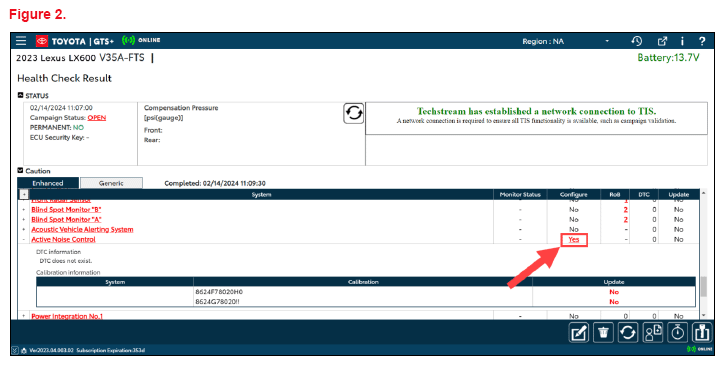Open the information 'i' icon
The image size is (724, 365).
pyautogui.click(x=682, y=41)
